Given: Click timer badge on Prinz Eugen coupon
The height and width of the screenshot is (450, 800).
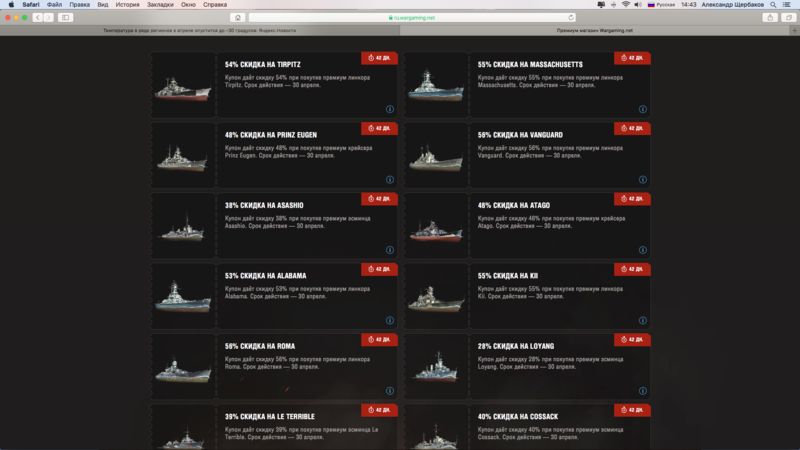Looking at the screenshot, I should 379,129.
